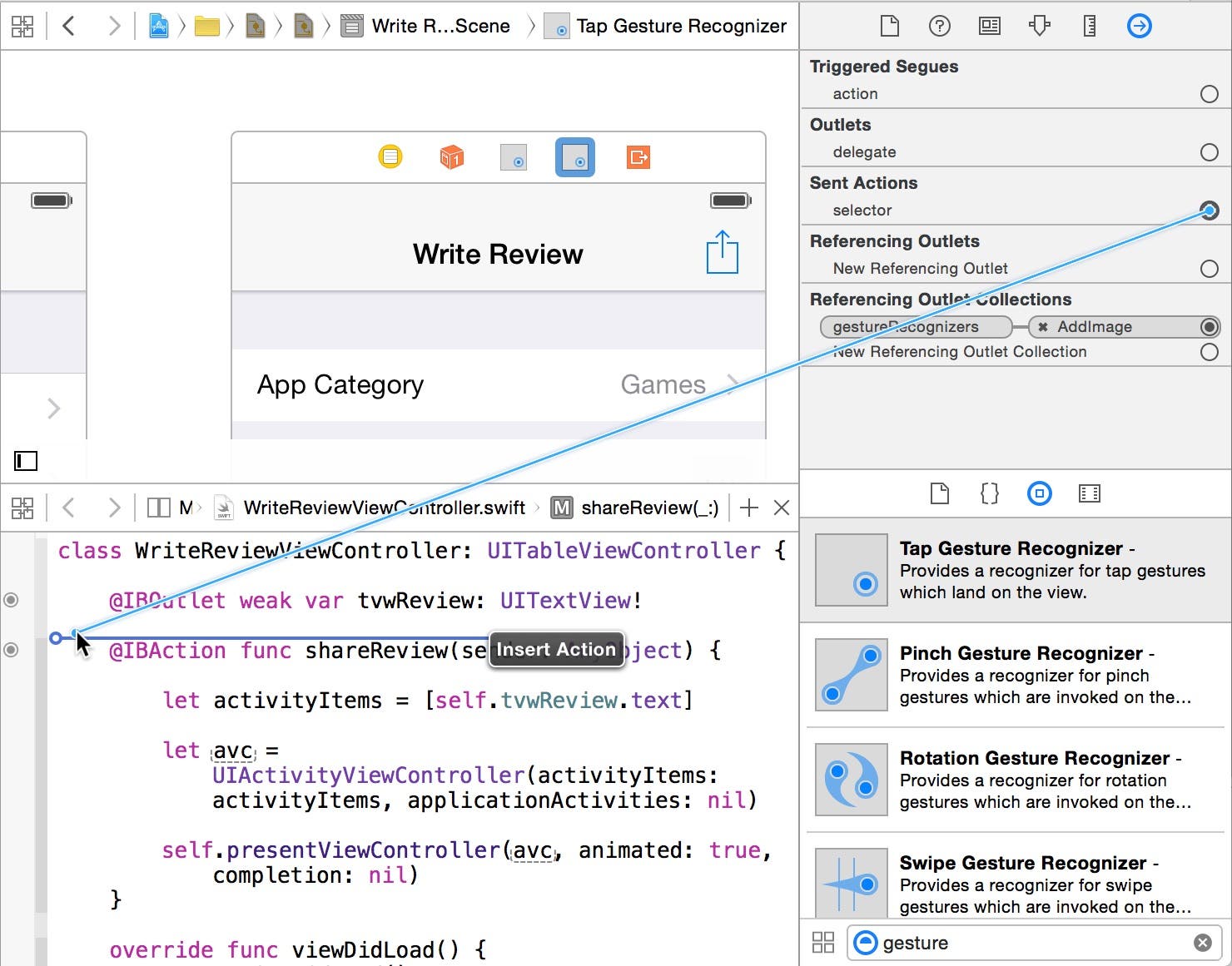Tap the share button beside Write Review

(722, 253)
